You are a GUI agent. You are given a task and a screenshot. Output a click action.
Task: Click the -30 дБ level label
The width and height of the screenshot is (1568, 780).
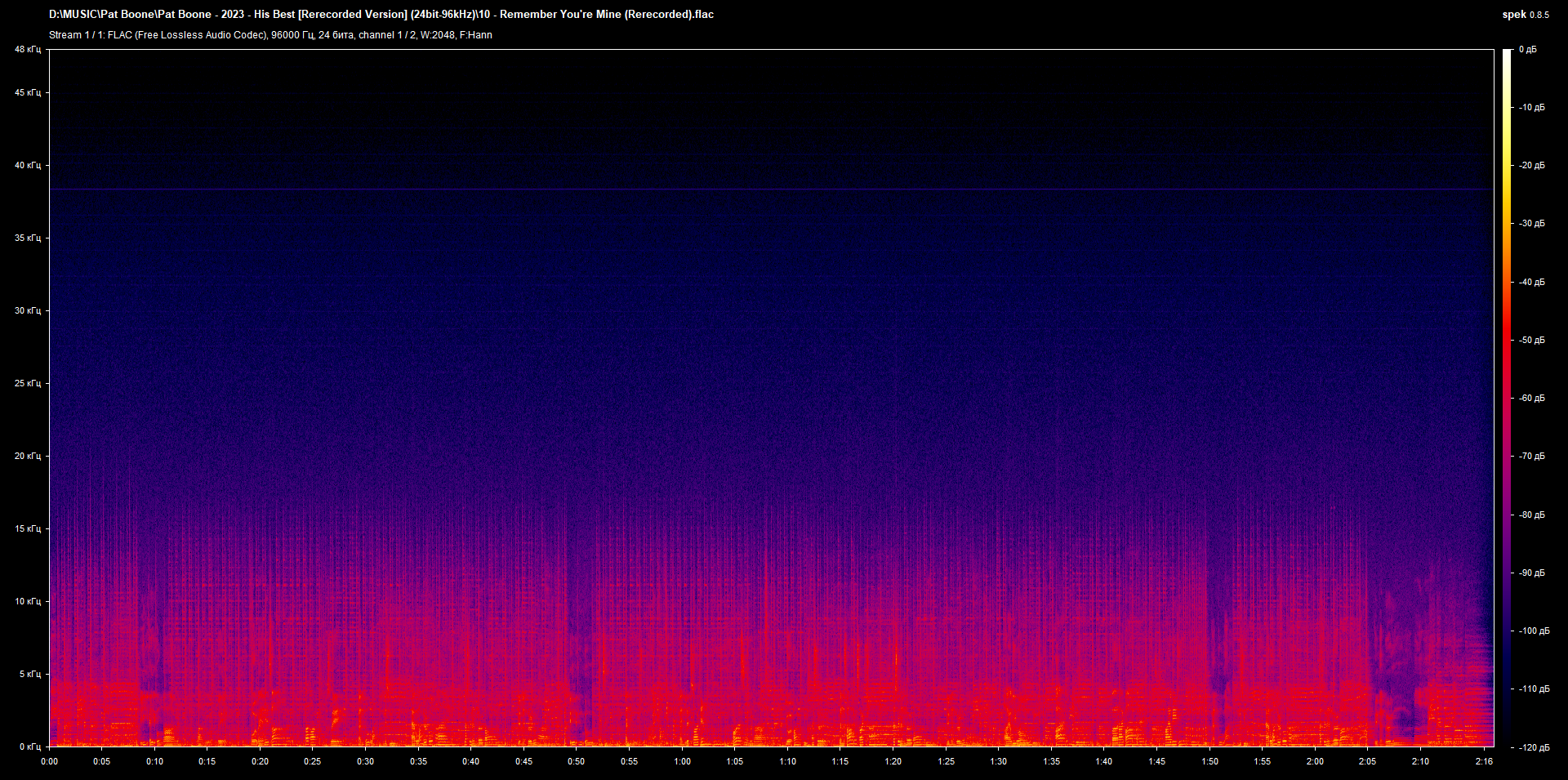[x=1532, y=223]
